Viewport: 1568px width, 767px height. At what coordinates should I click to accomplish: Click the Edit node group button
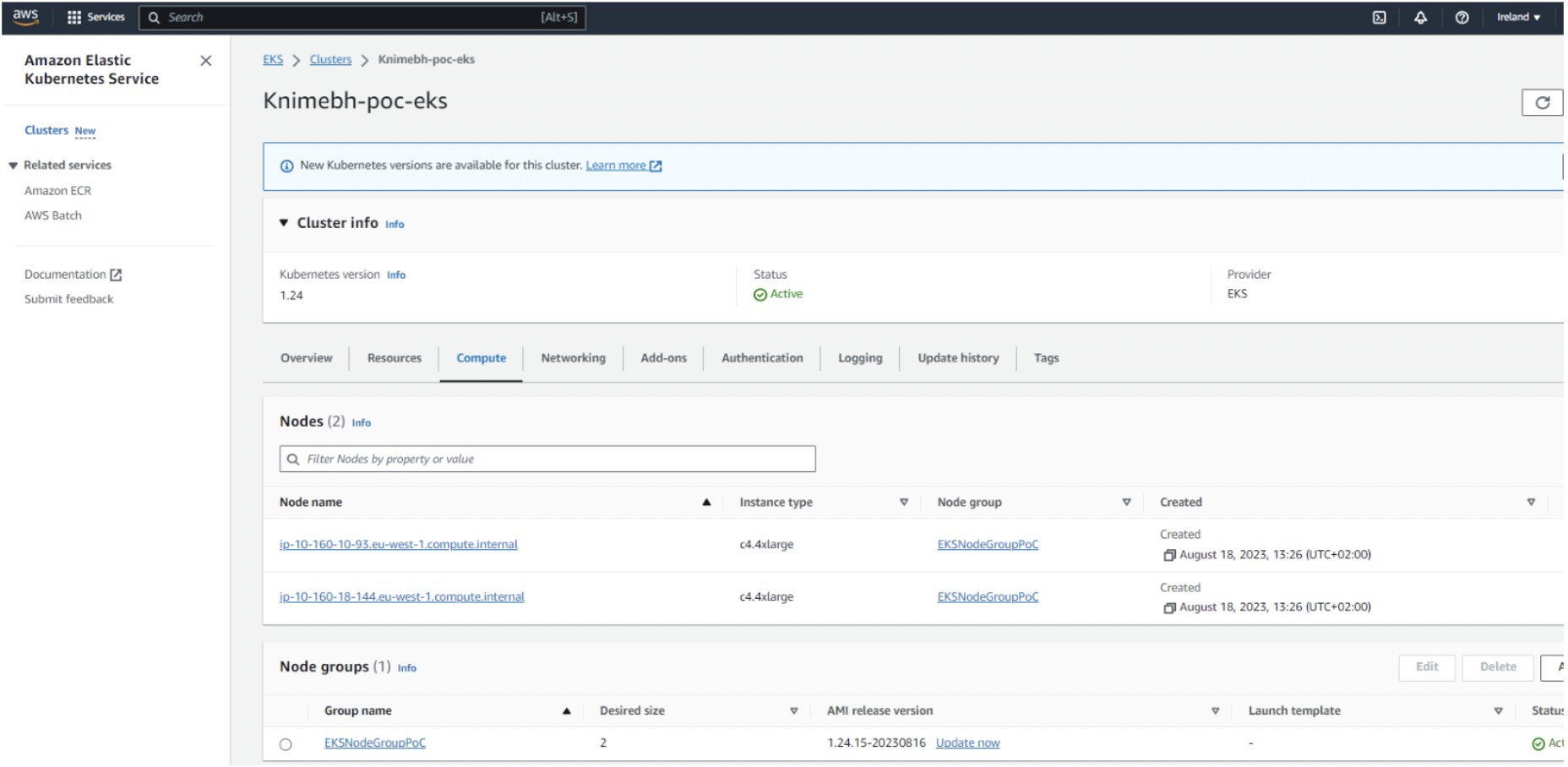1427,667
